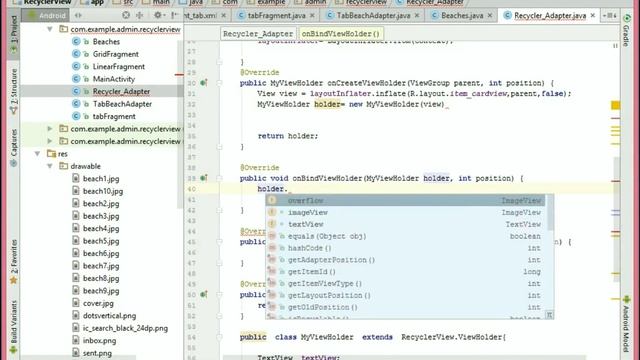Image resolution: width=640 pixels, height=360 pixels.
Task: Open the Project tool window tab
Action: coord(14,35)
